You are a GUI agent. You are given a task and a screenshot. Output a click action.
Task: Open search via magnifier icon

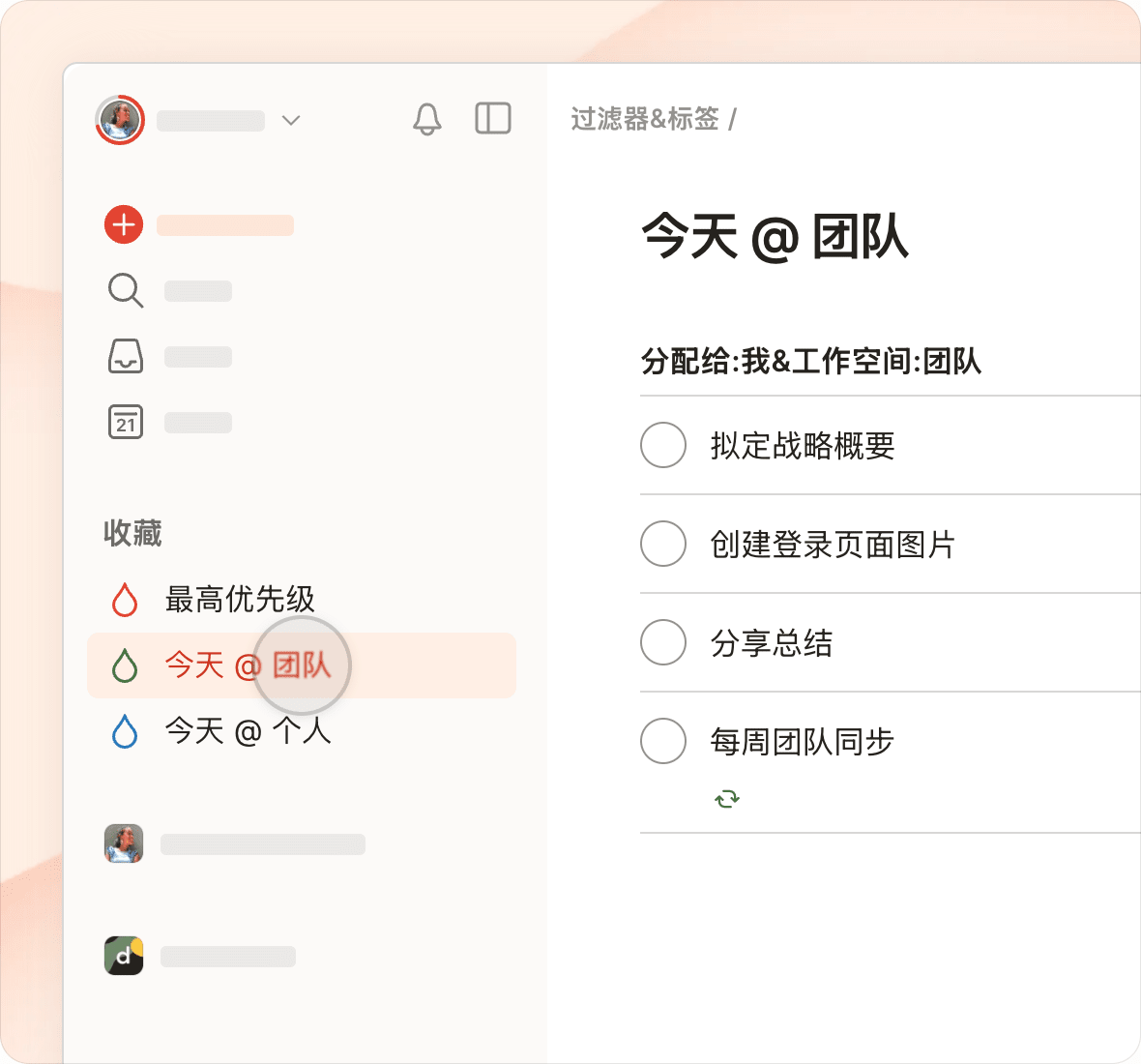click(x=125, y=290)
